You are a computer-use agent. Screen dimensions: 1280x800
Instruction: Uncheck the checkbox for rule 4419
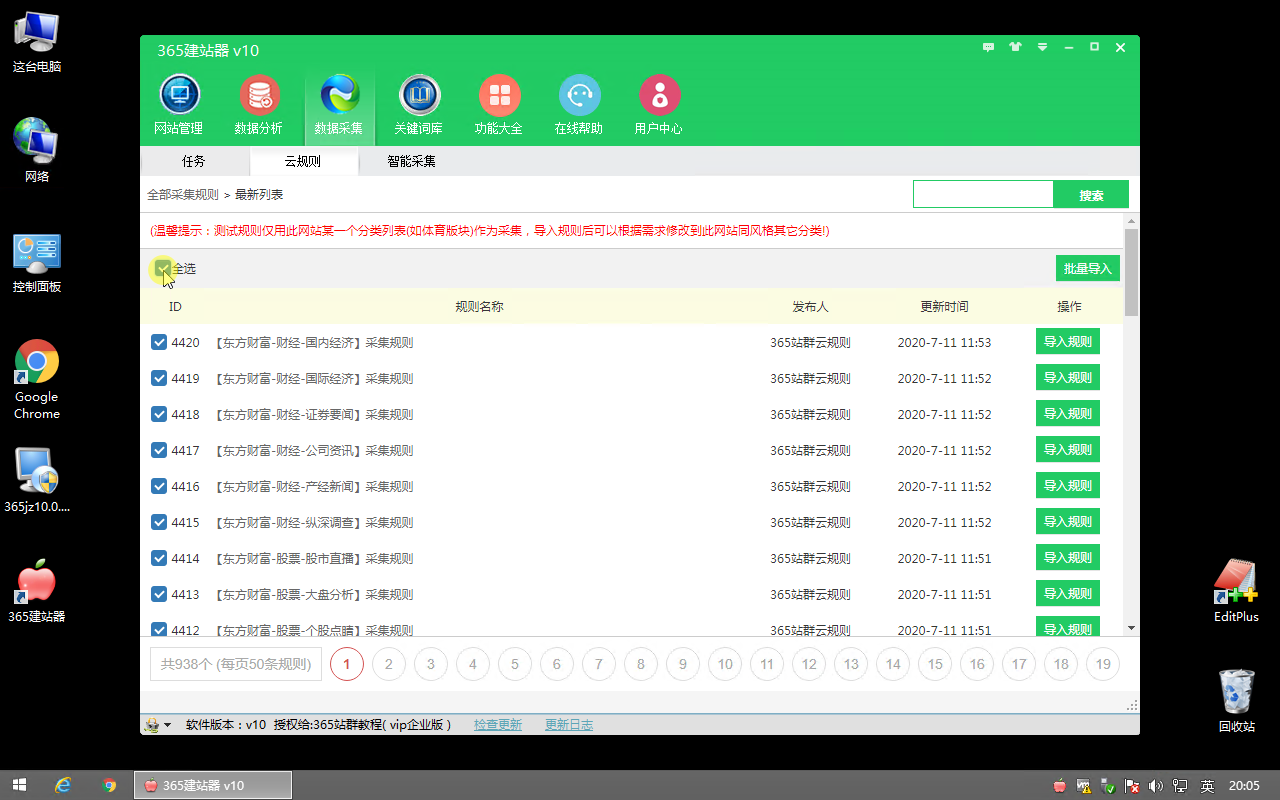click(x=159, y=378)
